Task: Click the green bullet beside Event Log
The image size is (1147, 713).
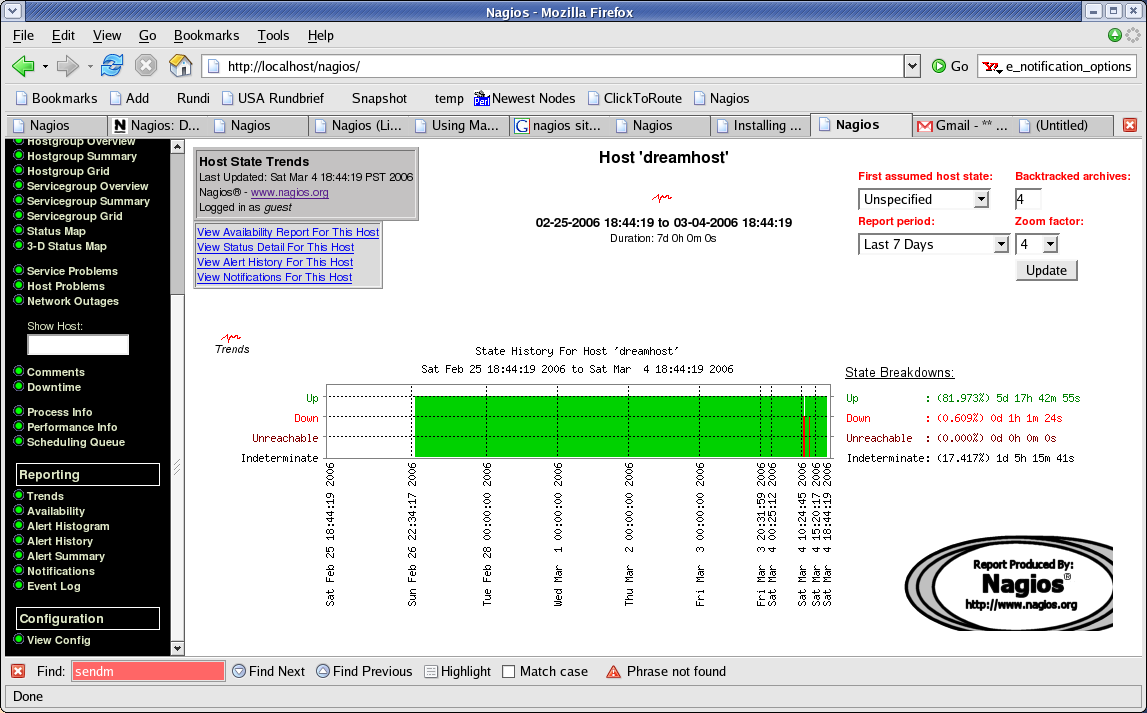Action: [x=19, y=585]
